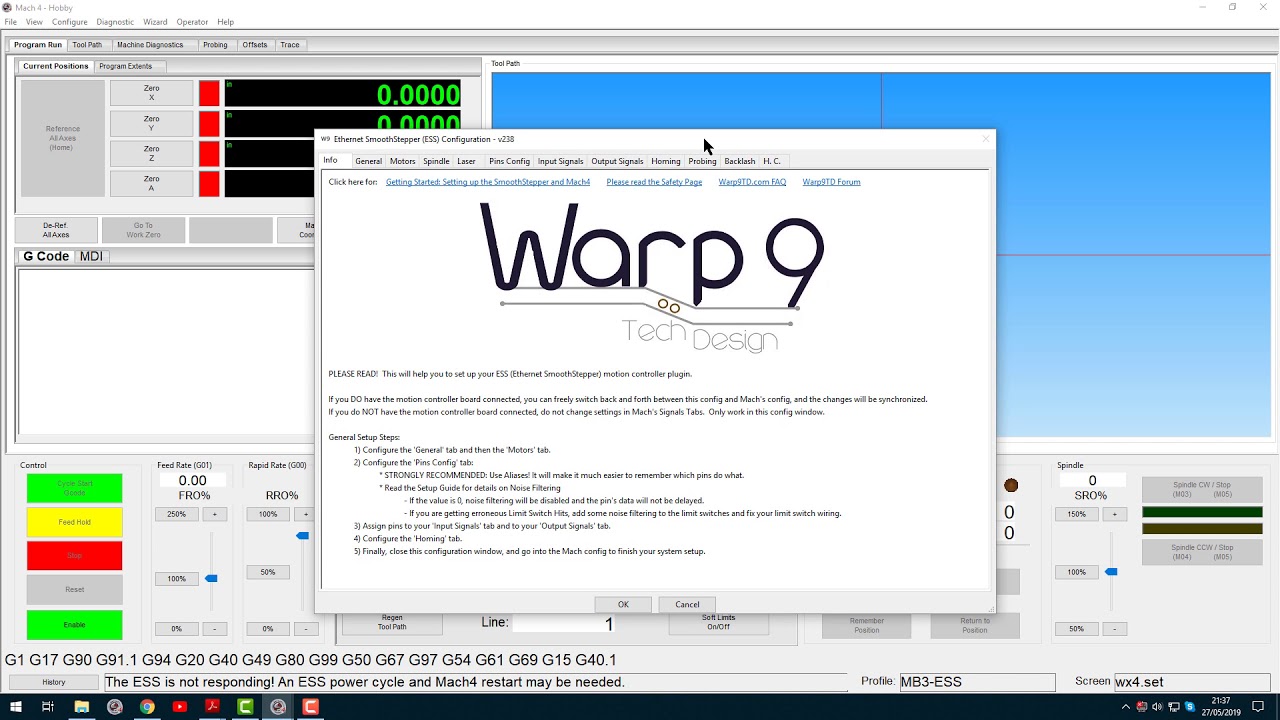
Task: Confirm ESS configuration with OK
Action: (623, 604)
